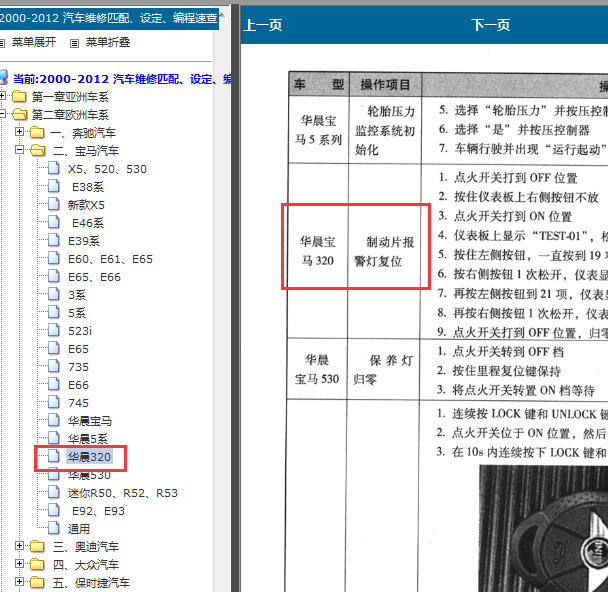Click the page icon next to E39系

click(x=54, y=240)
